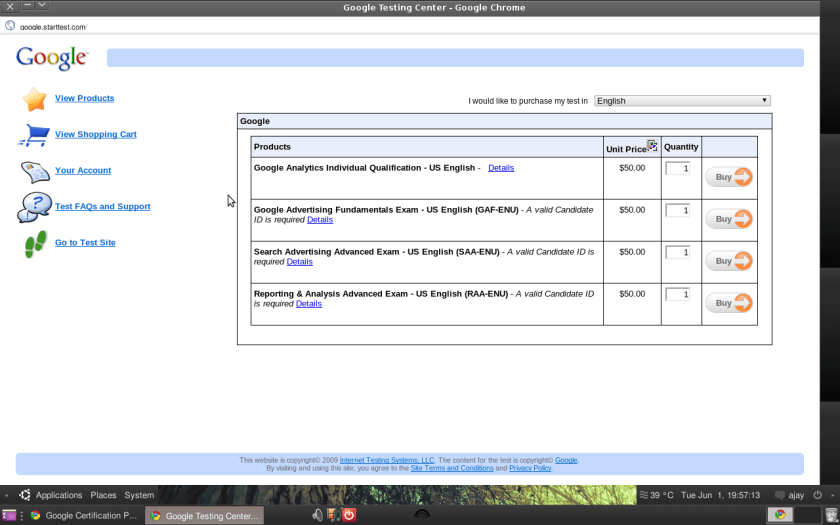Click the shopping cart icon

click(35, 134)
